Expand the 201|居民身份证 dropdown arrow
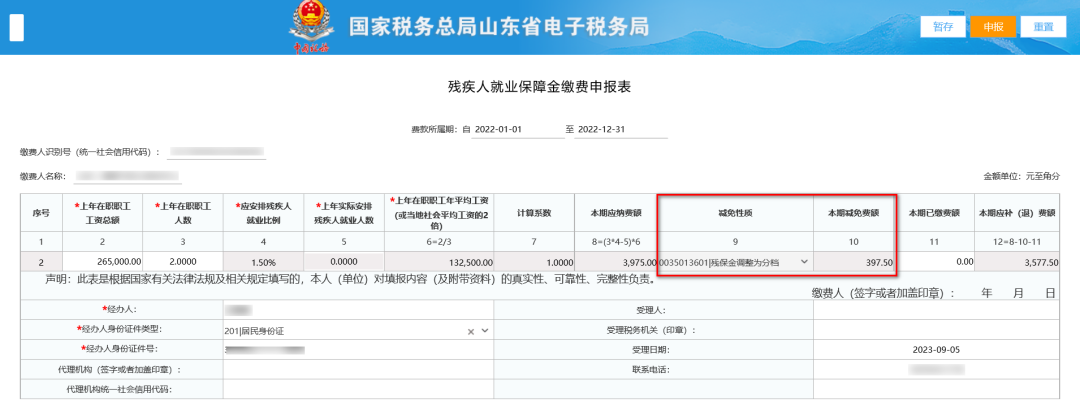The height and width of the screenshot is (411, 1080). click(x=485, y=331)
